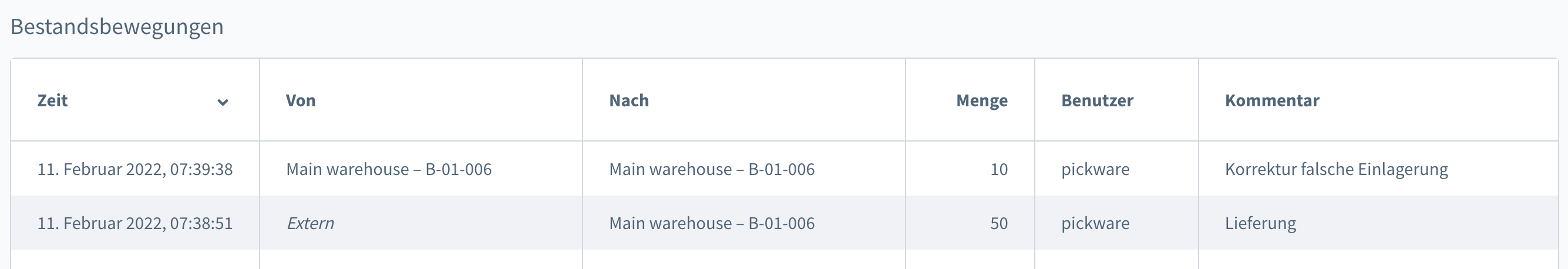
Task: Click the Kommentar column header
Action: (1271, 100)
